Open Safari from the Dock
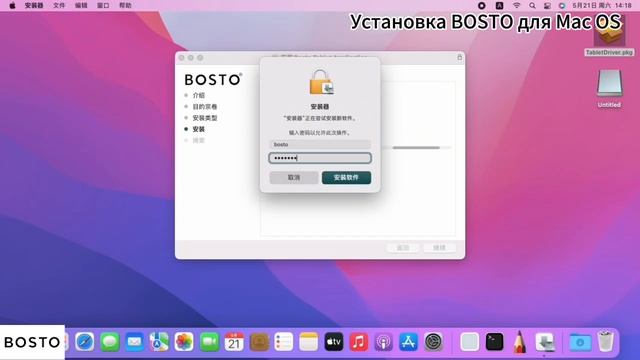The height and width of the screenshot is (360, 640). [84, 342]
